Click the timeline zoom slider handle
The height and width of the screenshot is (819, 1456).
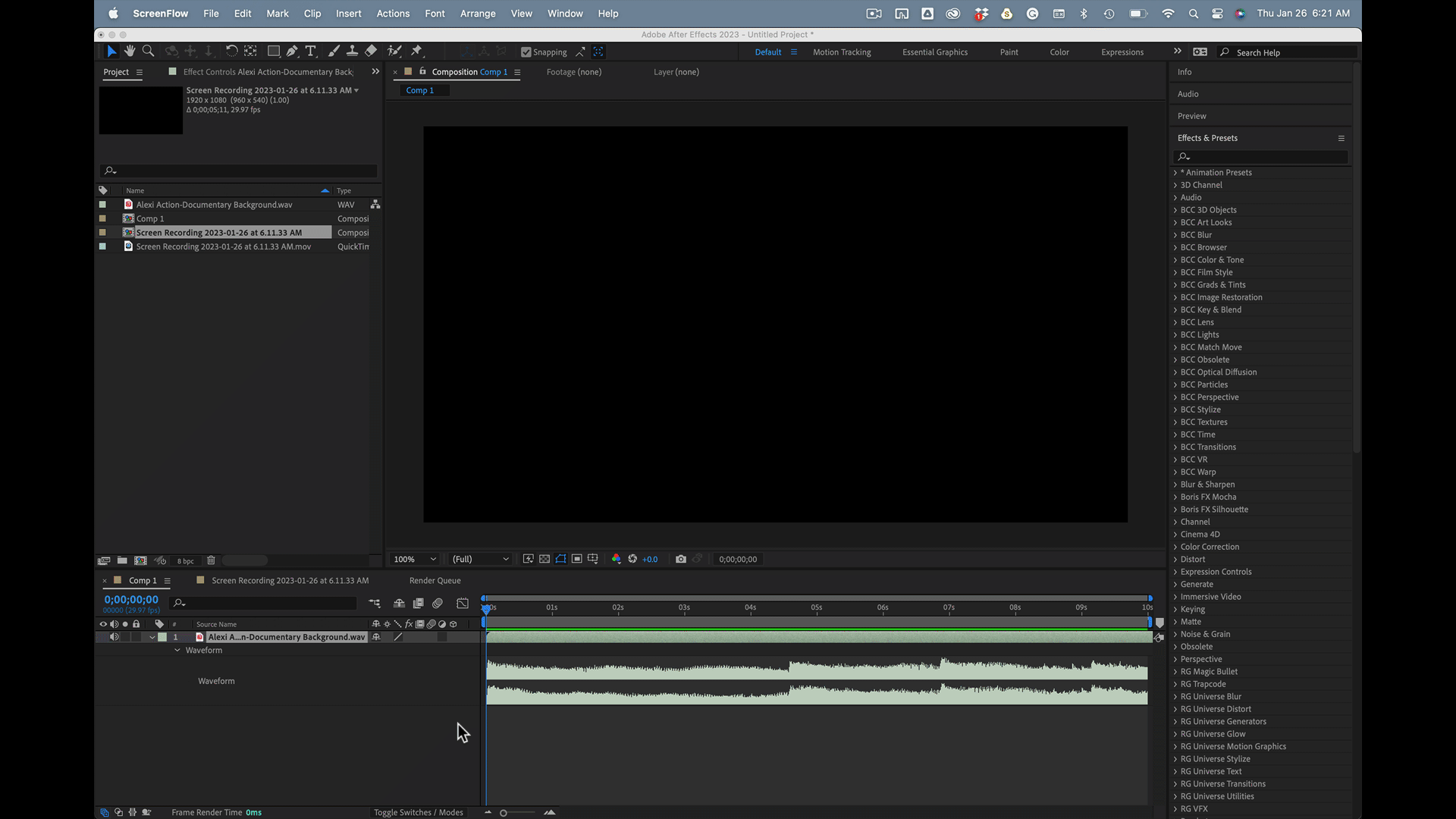503,813
